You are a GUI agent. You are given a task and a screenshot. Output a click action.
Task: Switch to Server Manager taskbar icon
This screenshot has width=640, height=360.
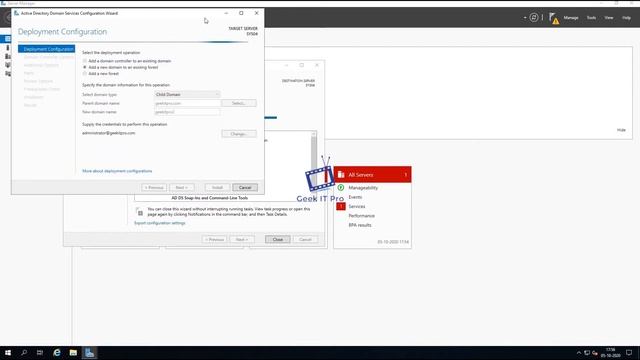(x=89, y=353)
